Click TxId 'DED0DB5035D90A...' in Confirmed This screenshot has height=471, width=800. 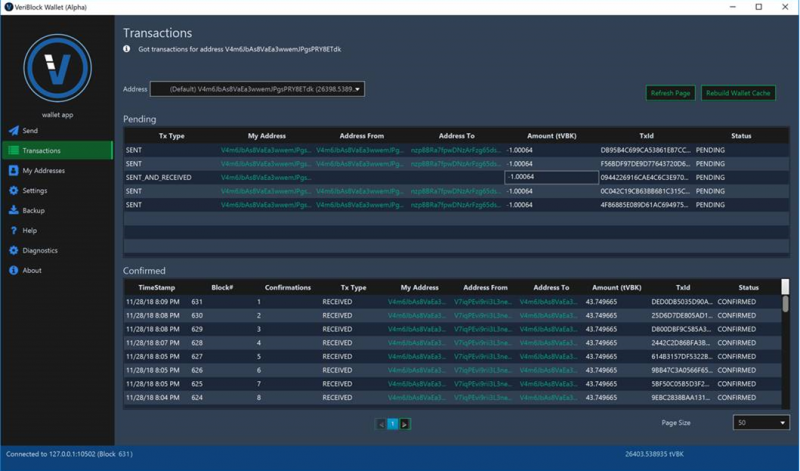point(682,302)
